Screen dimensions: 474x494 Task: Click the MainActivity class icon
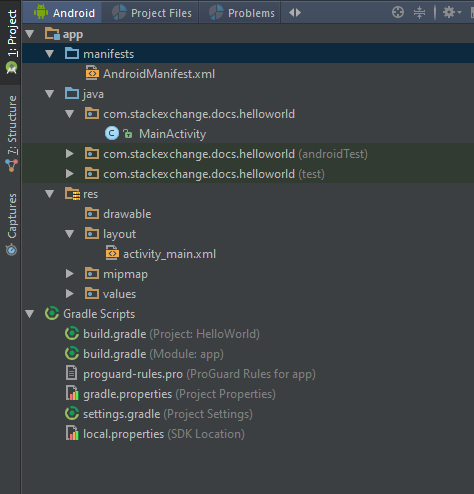tap(112, 134)
